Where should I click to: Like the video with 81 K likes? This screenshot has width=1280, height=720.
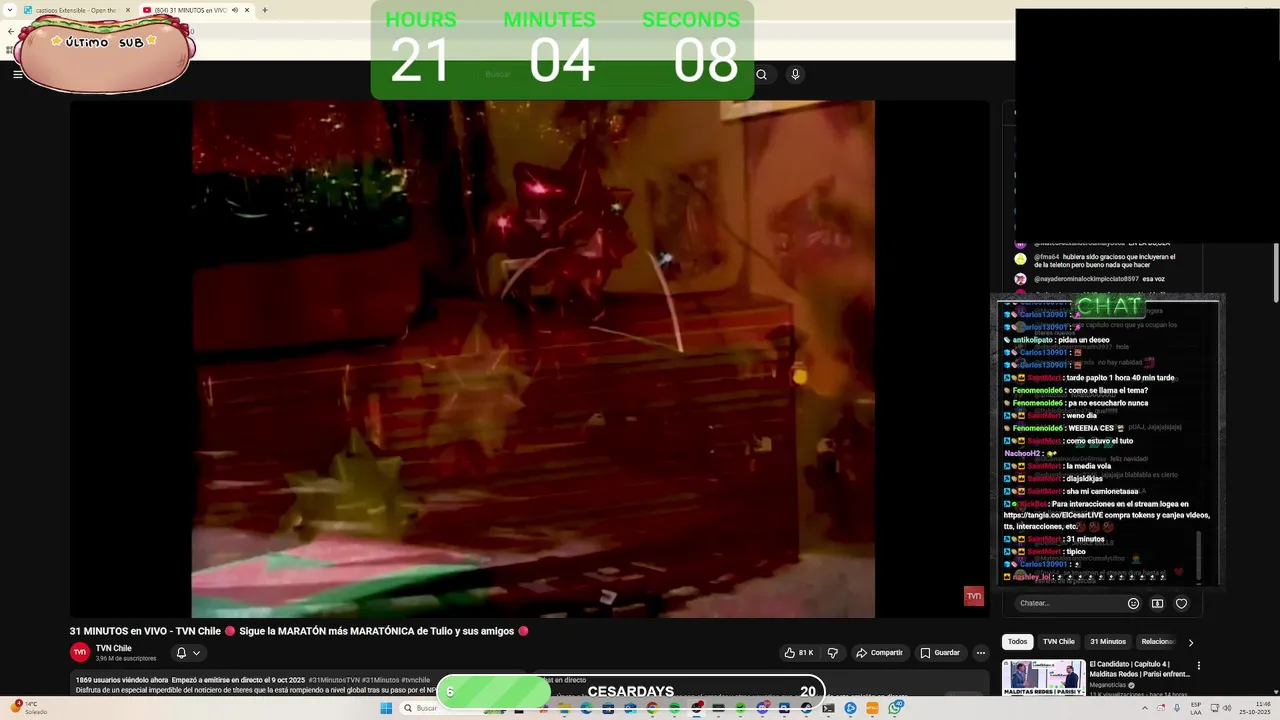(x=799, y=653)
